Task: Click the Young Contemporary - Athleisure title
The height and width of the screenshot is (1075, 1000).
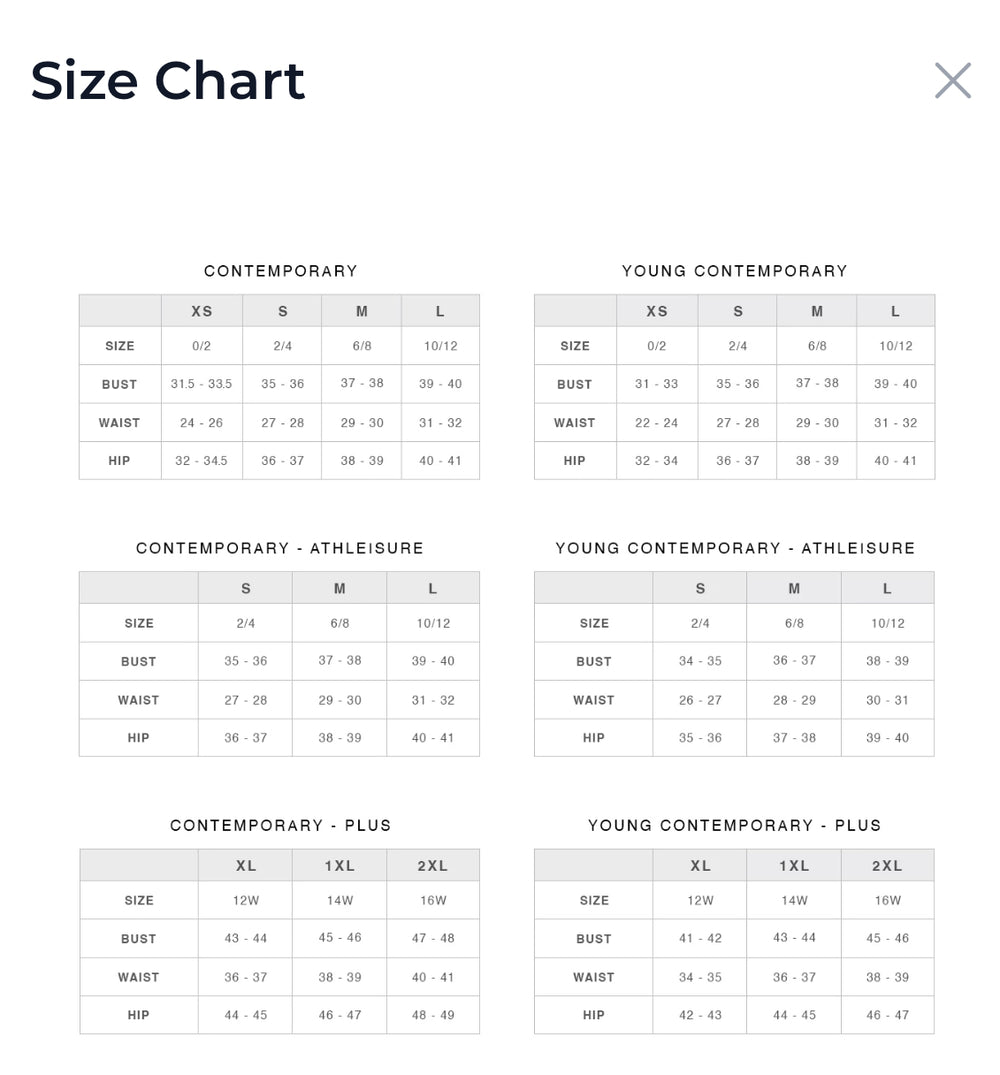Action: (x=734, y=548)
